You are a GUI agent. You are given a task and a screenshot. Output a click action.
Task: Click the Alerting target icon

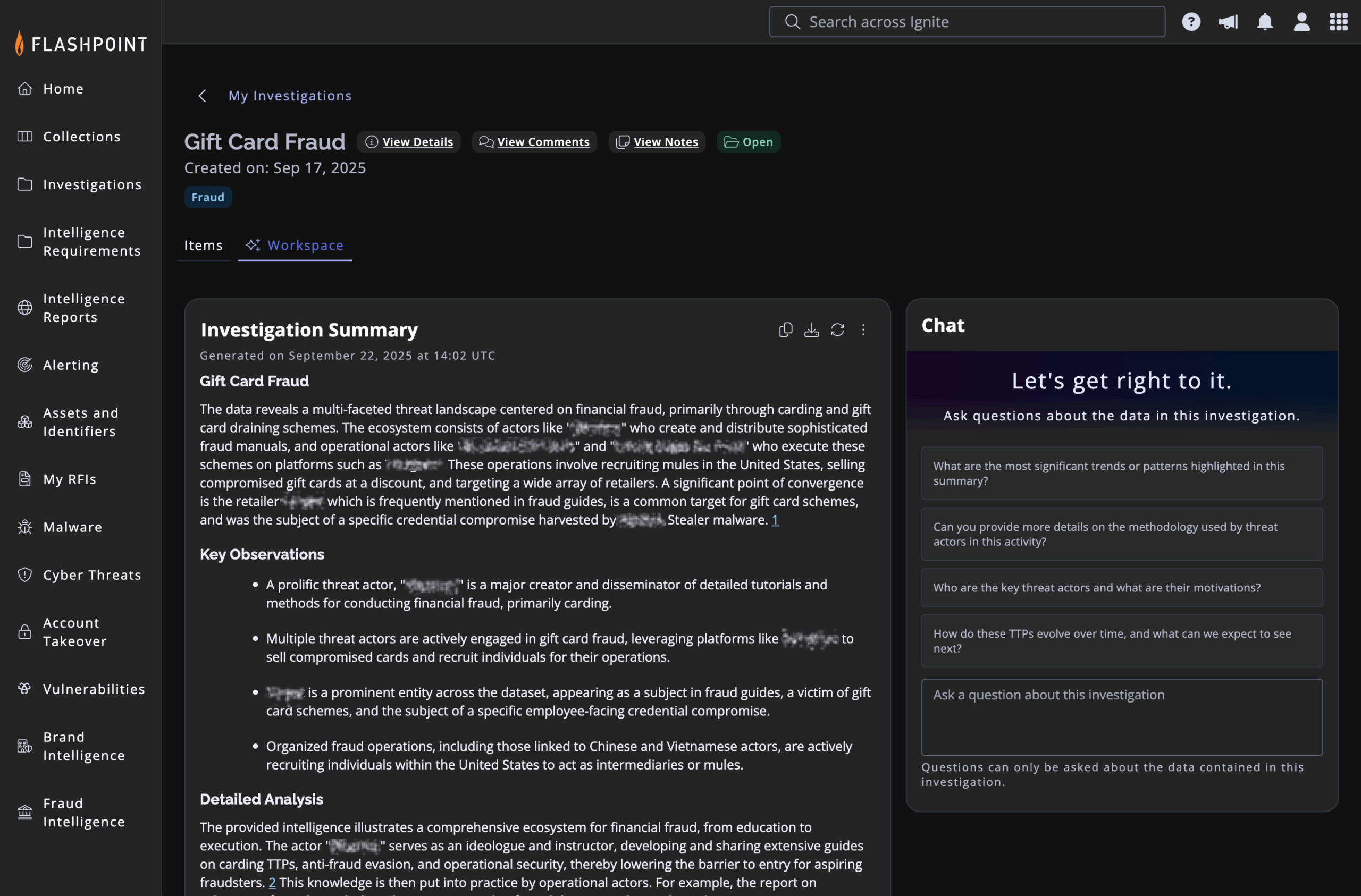tap(24, 365)
